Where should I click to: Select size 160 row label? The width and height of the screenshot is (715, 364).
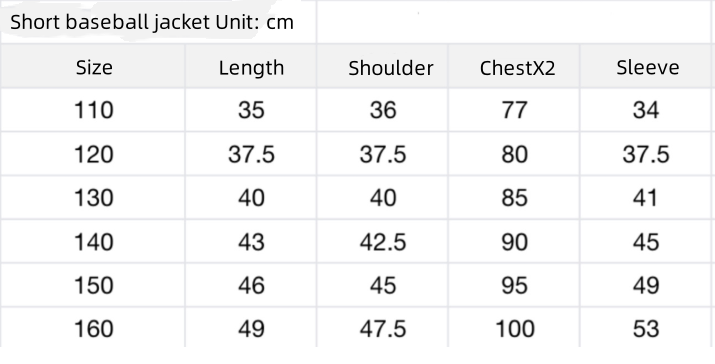pyautogui.click(x=93, y=328)
